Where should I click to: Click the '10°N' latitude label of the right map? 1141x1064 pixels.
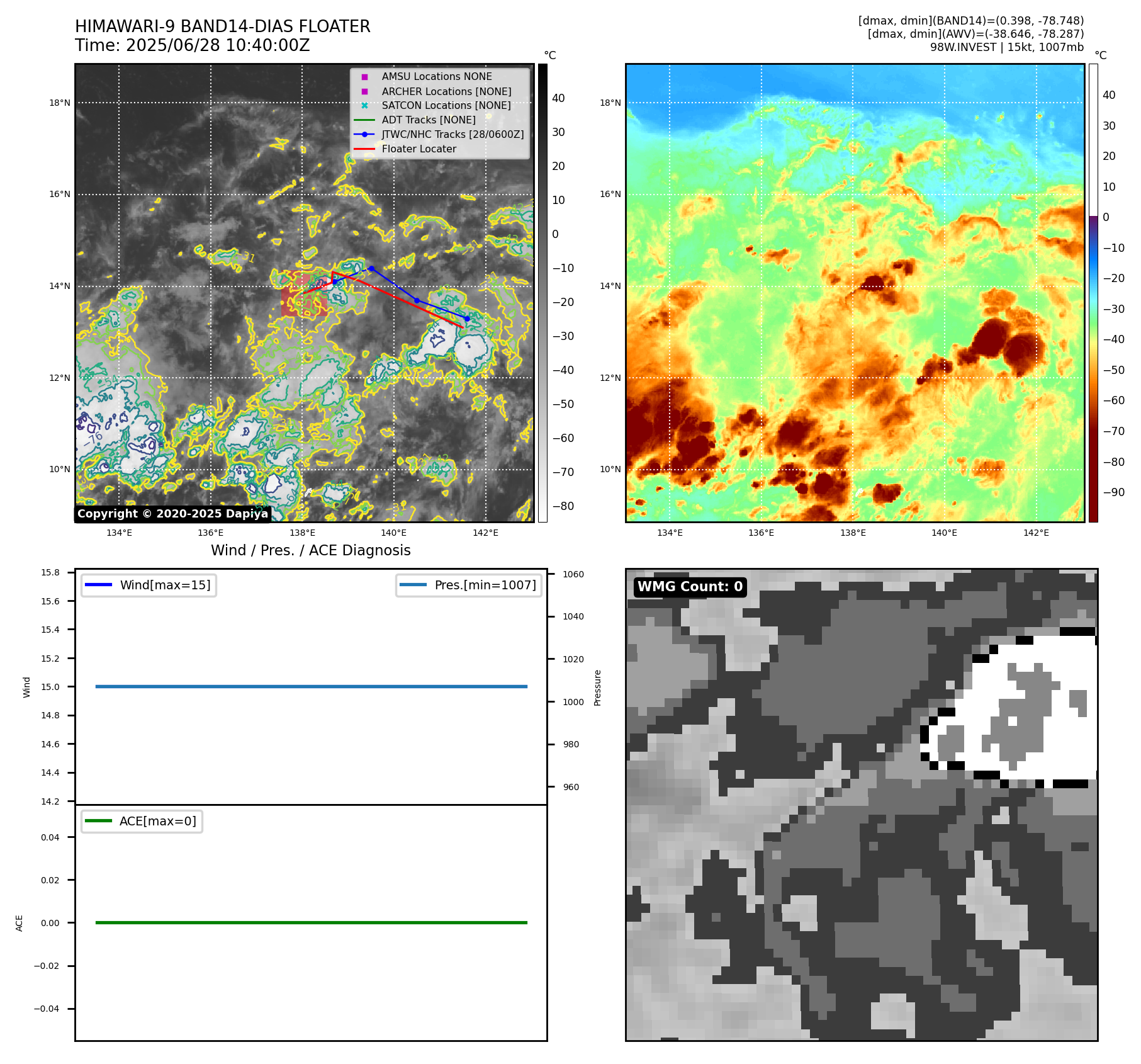click(610, 469)
